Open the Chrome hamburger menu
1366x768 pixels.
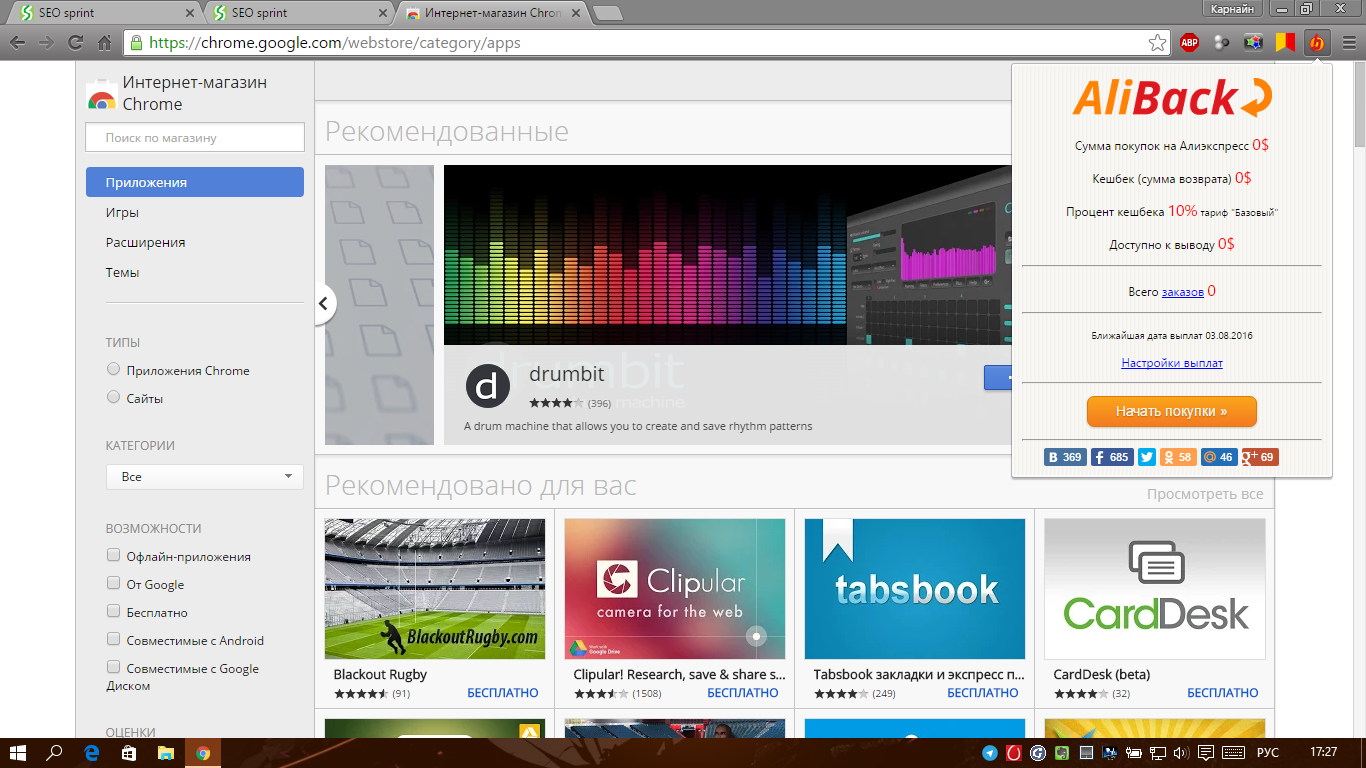pos(1349,43)
